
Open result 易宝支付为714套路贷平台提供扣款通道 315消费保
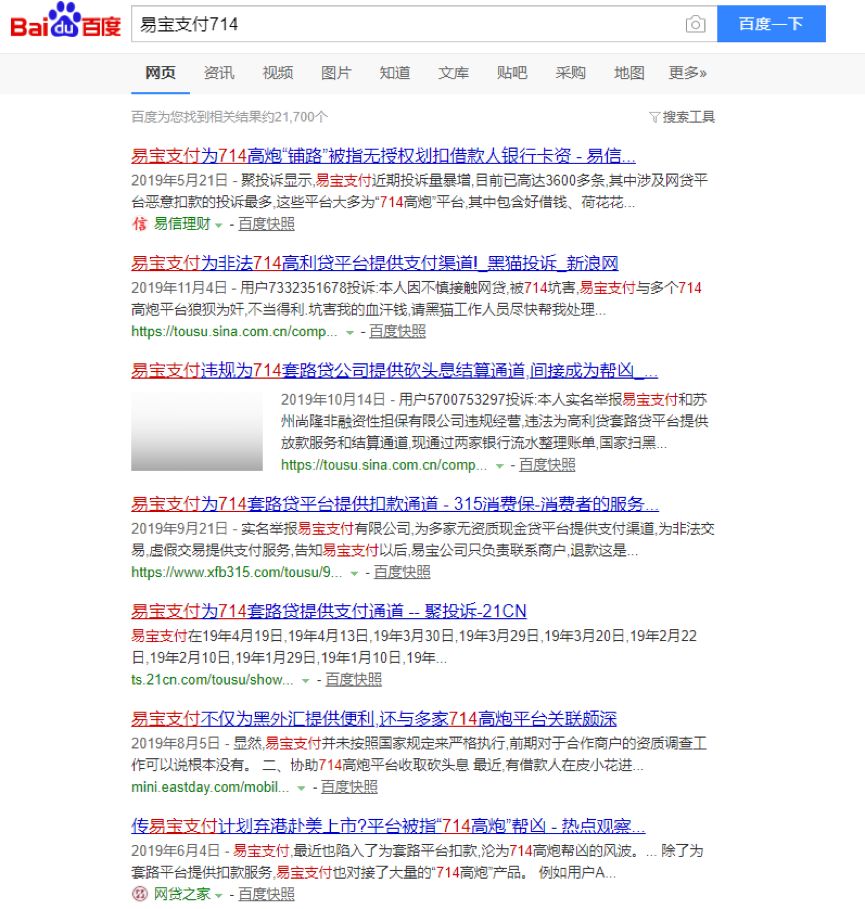click(x=395, y=504)
